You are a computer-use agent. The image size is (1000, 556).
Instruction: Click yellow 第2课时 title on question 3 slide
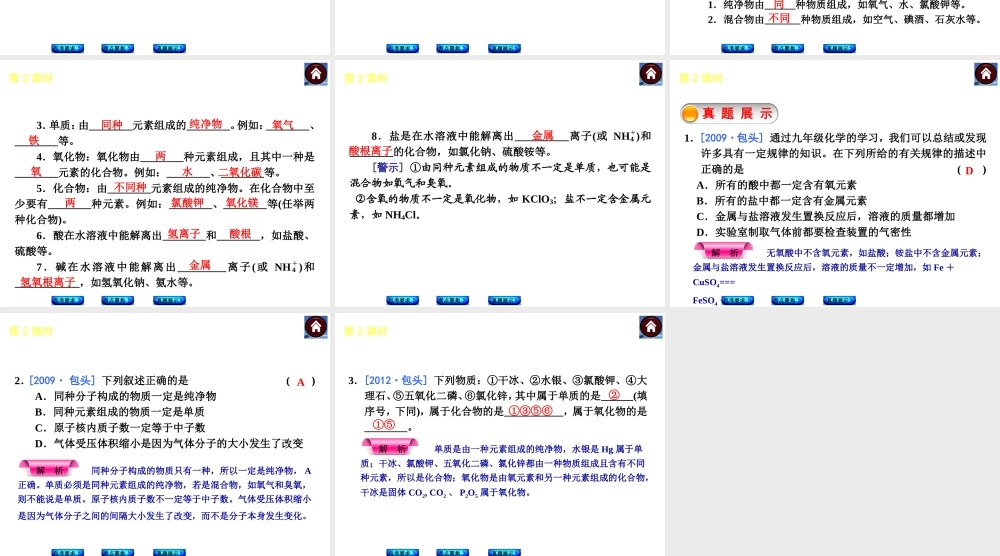click(365, 331)
